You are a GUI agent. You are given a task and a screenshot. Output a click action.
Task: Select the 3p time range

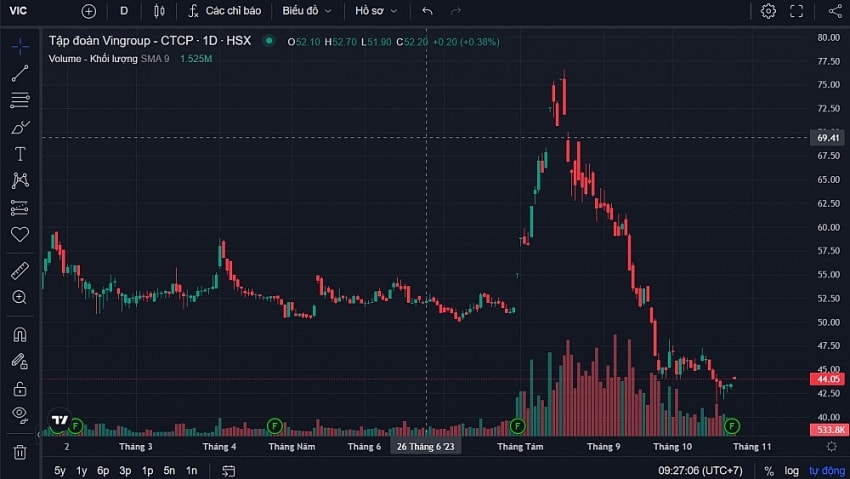coord(125,470)
